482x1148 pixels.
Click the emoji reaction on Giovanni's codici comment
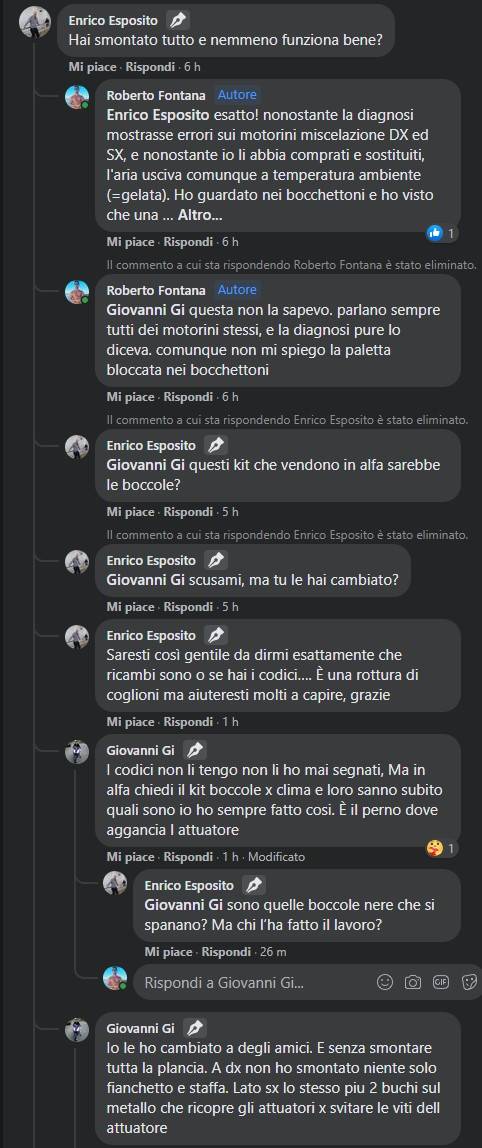pos(435,849)
